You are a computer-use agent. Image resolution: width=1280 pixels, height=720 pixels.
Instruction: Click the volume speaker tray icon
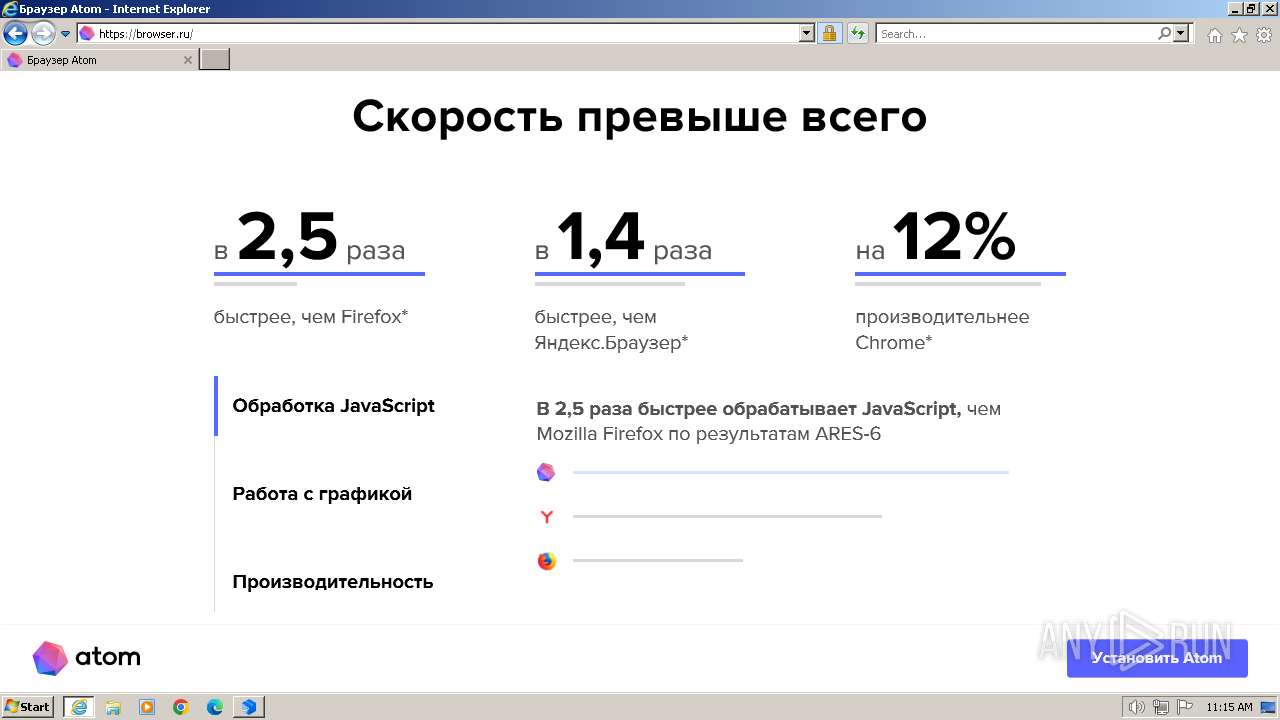[1136, 707]
